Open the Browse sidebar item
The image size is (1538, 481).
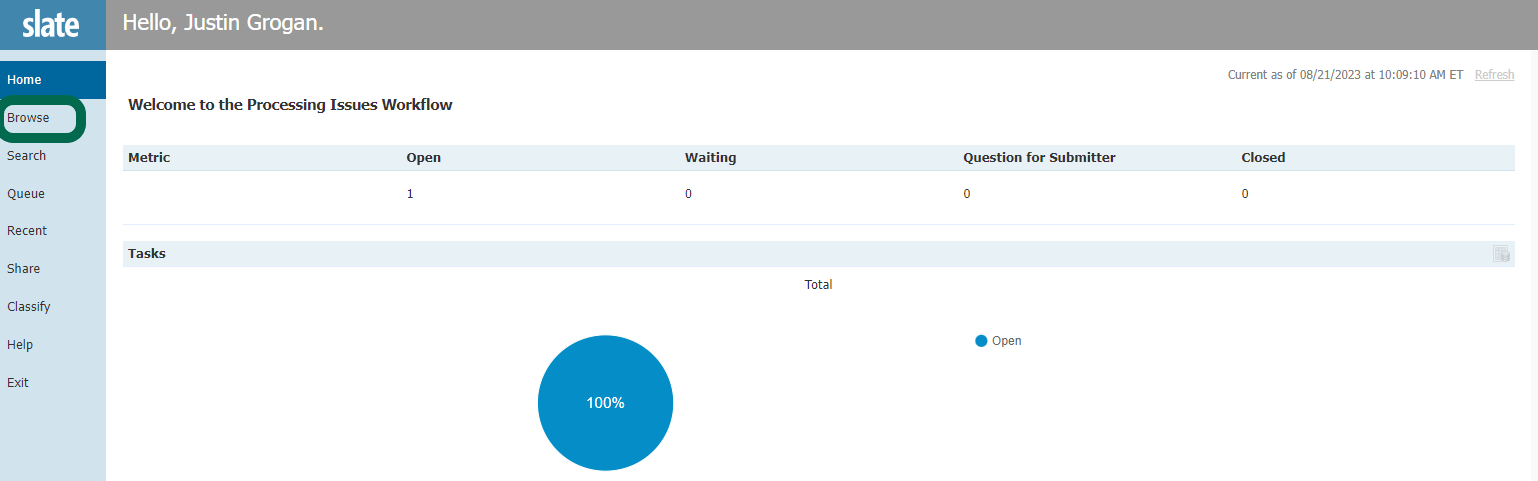click(28, 118)
